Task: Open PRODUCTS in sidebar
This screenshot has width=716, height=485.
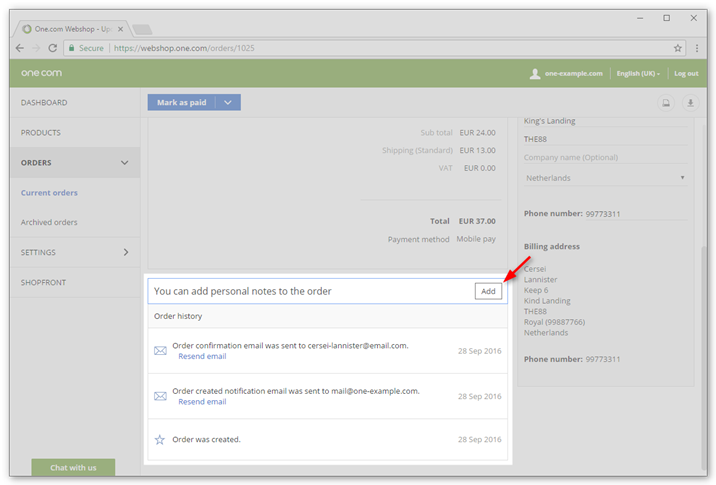Action: coord(41,133)
